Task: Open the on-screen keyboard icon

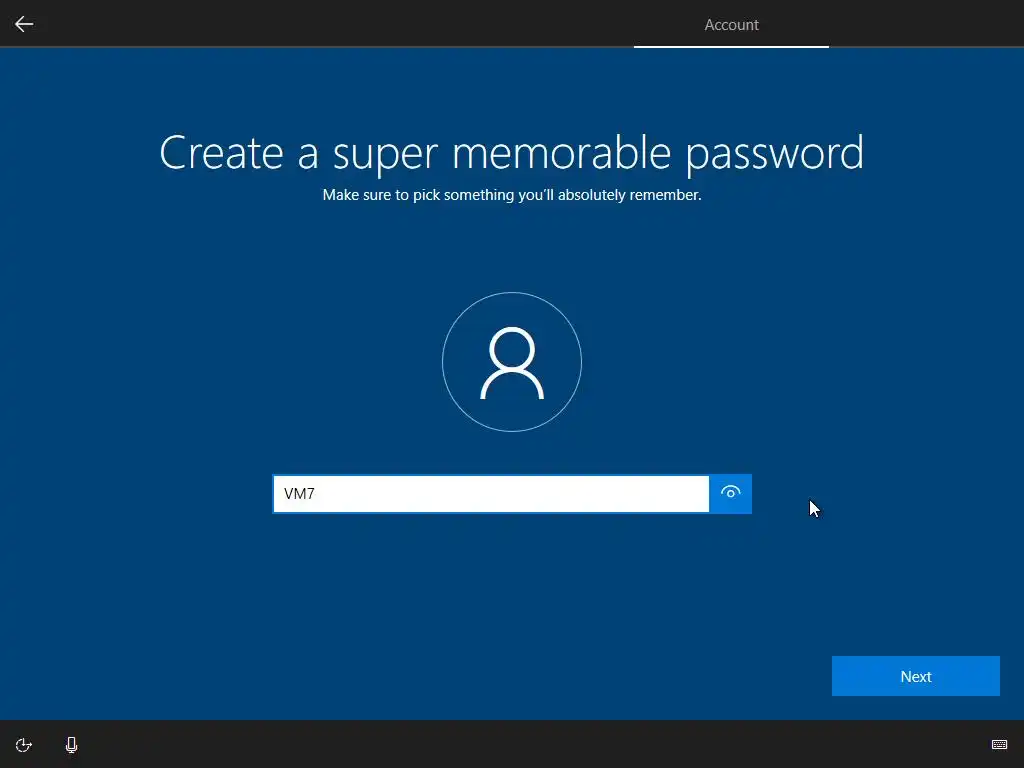Action: click(999, 744)
